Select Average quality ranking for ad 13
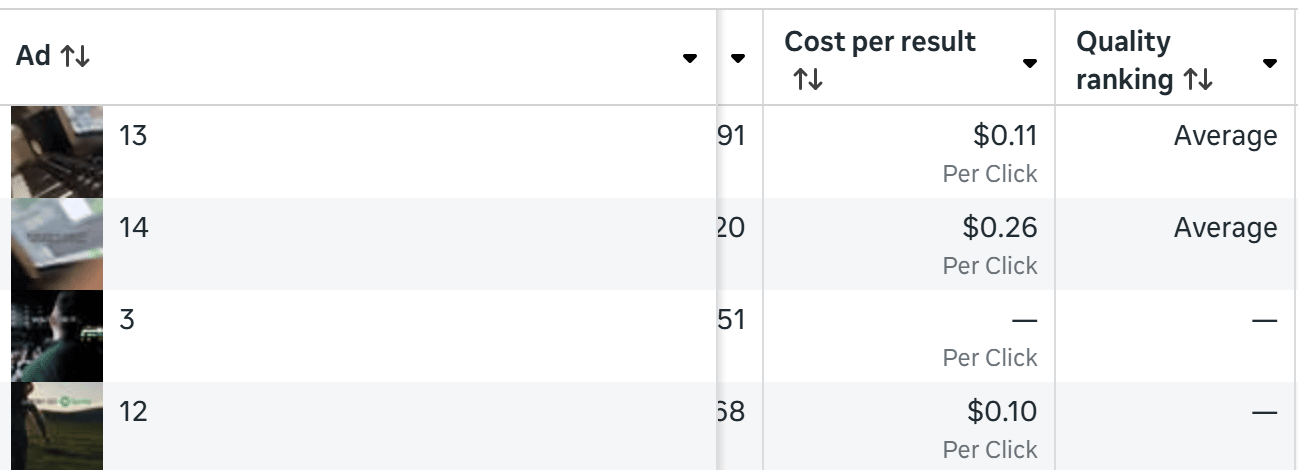 1225,136
